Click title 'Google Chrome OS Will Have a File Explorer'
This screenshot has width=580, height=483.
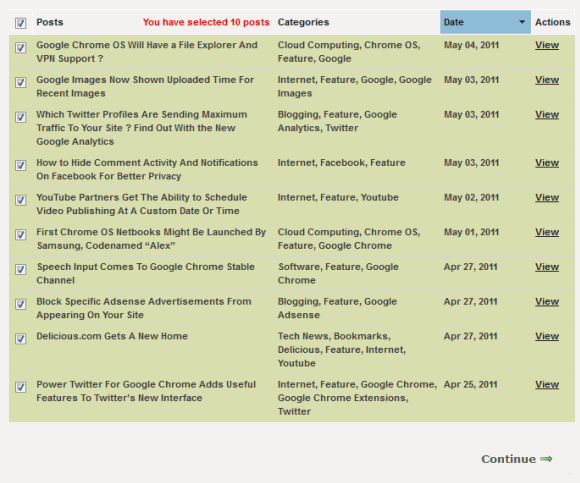pos(147,52)
